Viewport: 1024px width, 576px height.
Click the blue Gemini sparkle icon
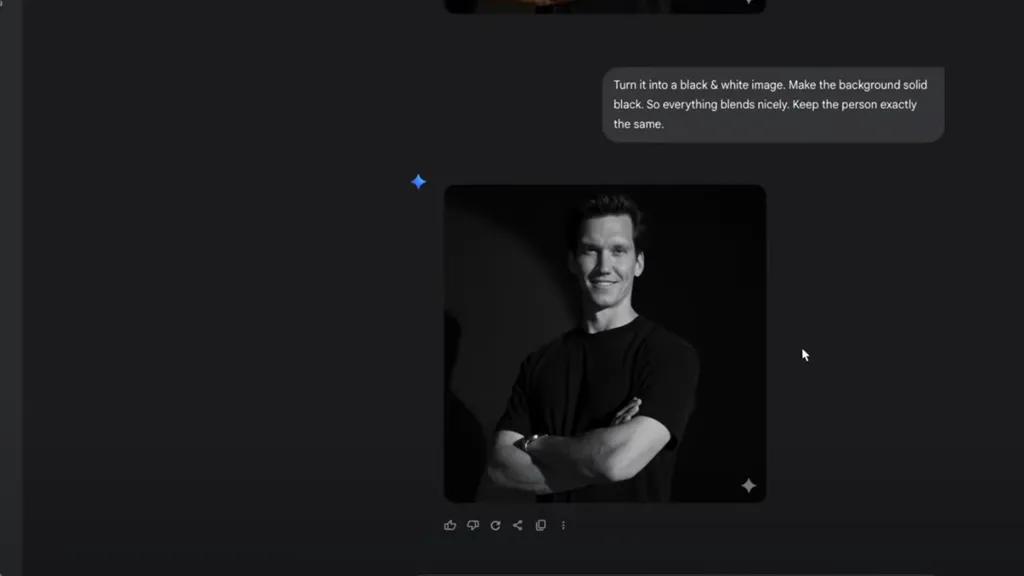tap(419, 181)
